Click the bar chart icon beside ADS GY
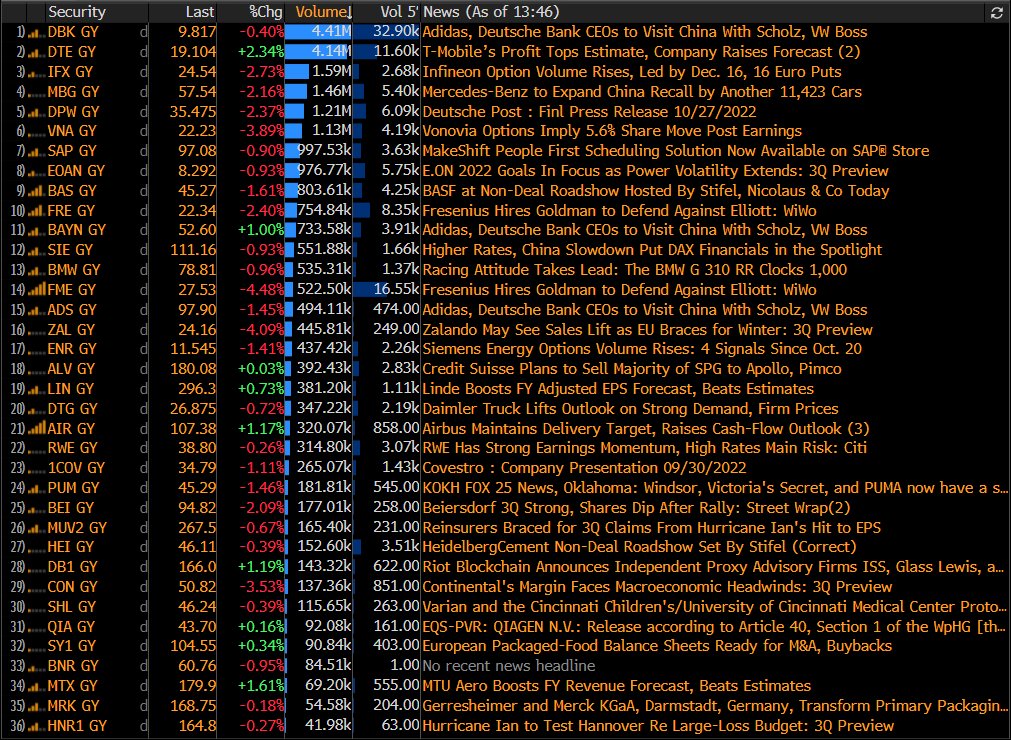 pos(36,310)
